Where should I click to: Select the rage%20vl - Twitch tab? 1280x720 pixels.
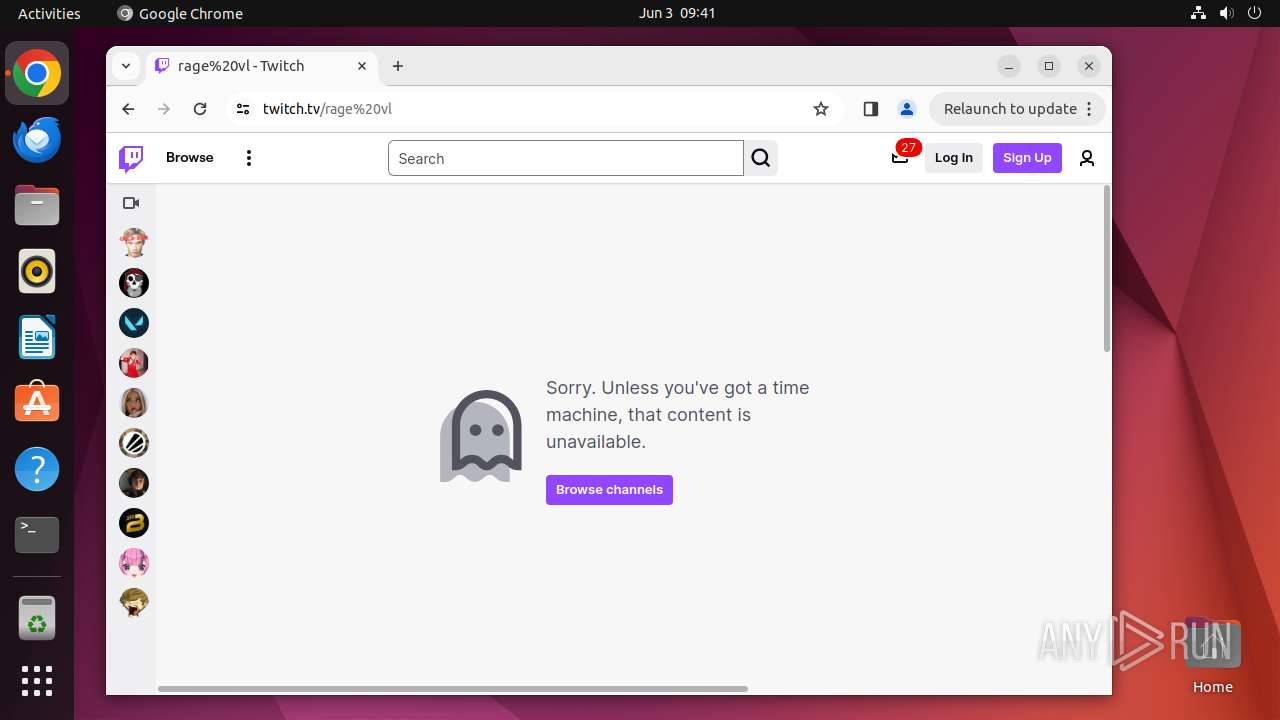point(262,66)
